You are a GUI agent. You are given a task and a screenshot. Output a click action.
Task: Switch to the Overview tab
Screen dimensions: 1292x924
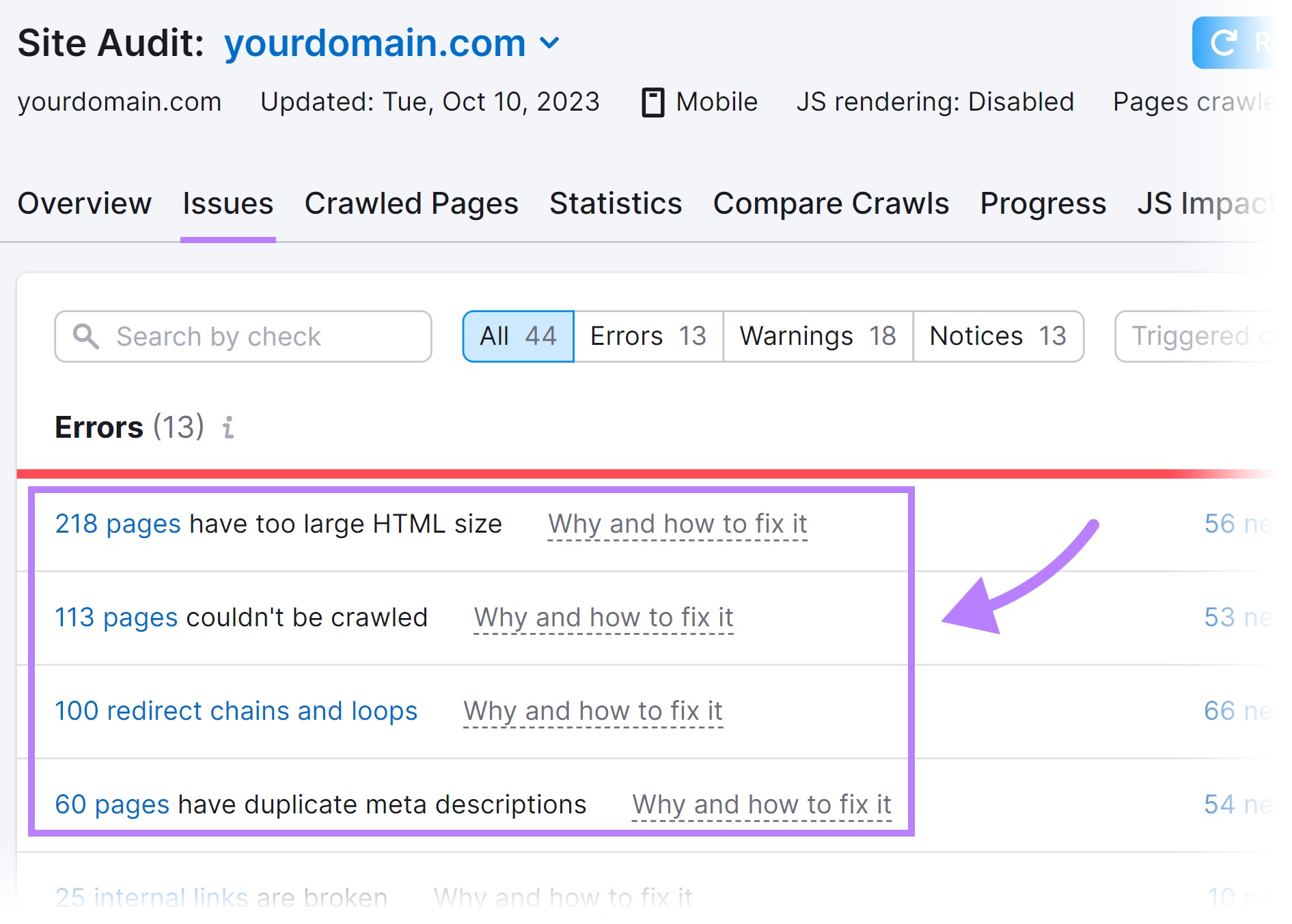coord(85,203)
